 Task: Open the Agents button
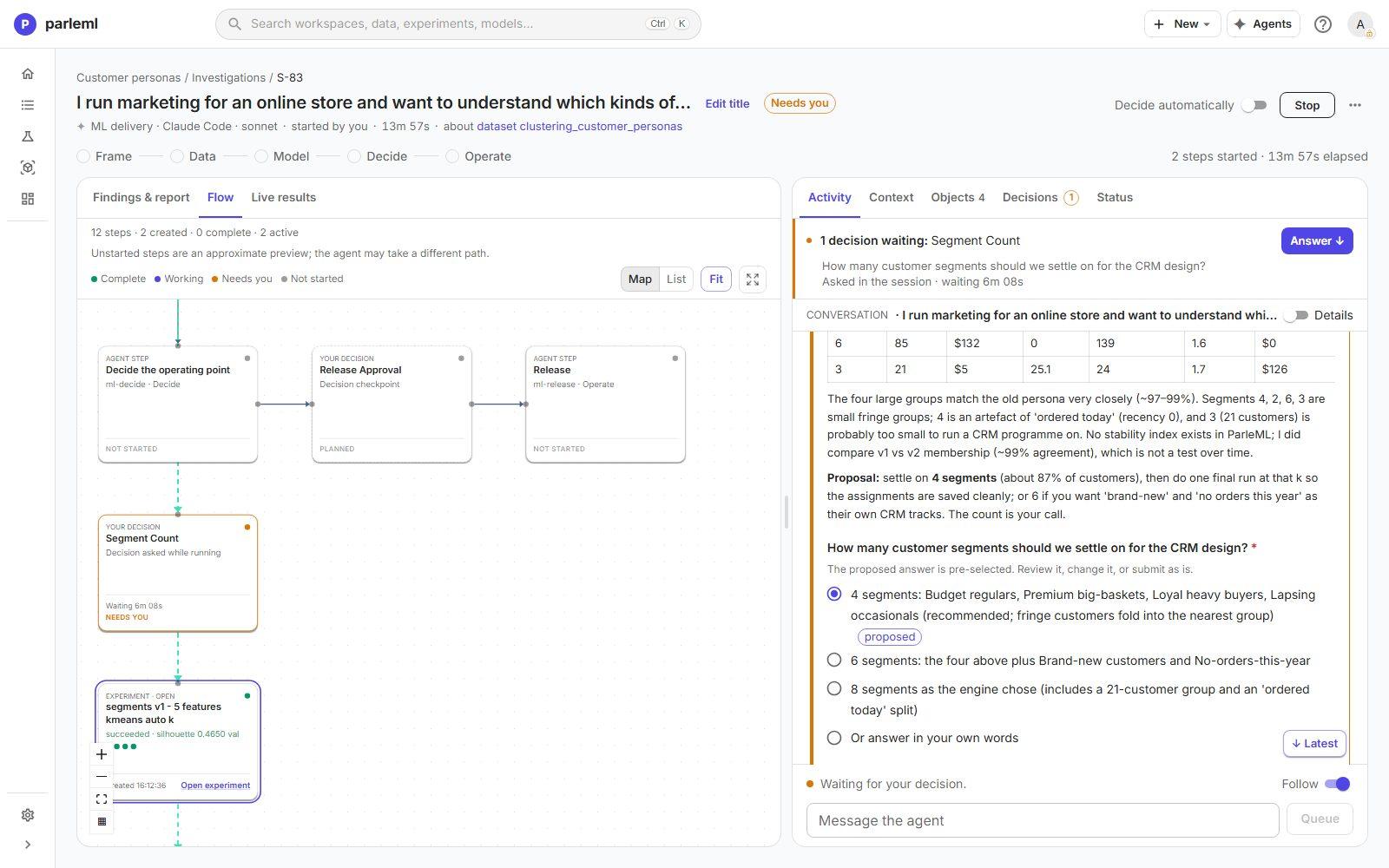(1263, 24)
